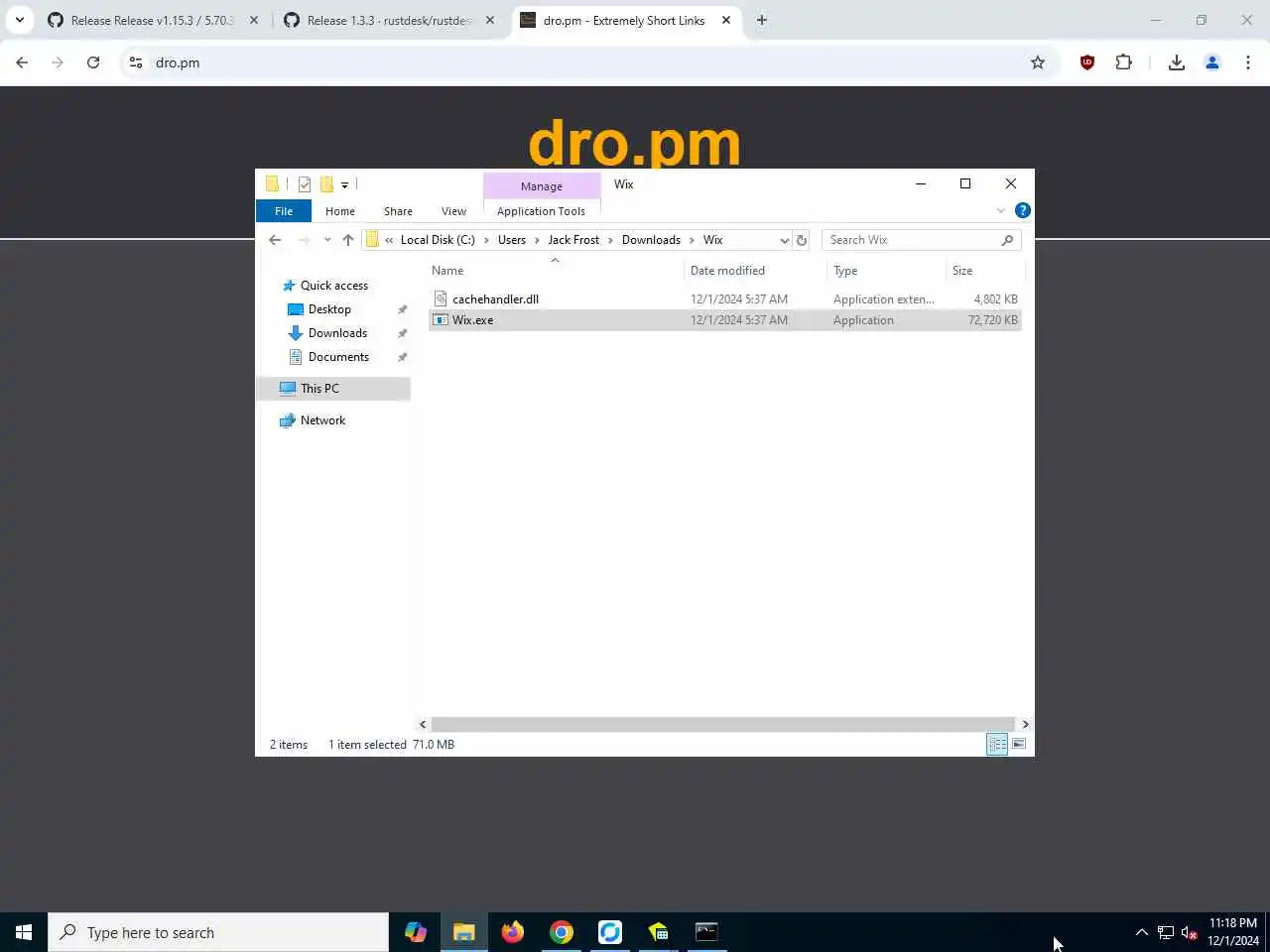Click New folder quick access toolbar icon
Screen dimensions: 1270x952
(x=326, y=184)
